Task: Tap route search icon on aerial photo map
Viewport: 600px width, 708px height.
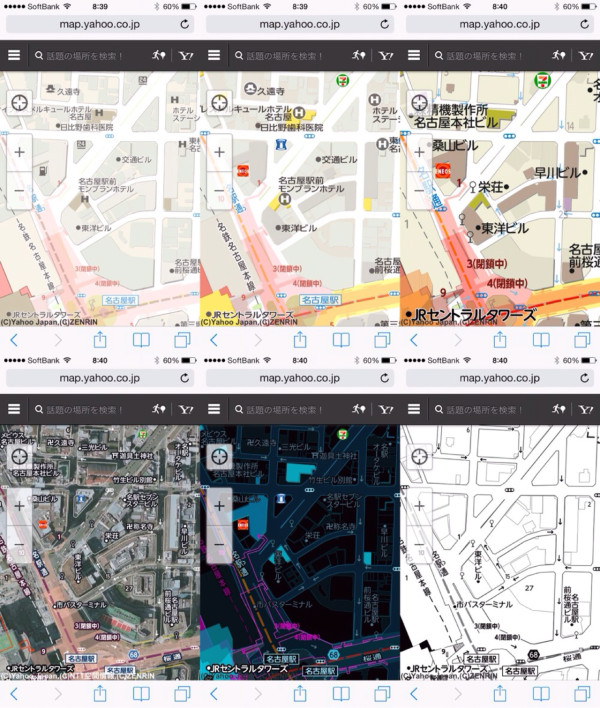Action: click(158, 409)
